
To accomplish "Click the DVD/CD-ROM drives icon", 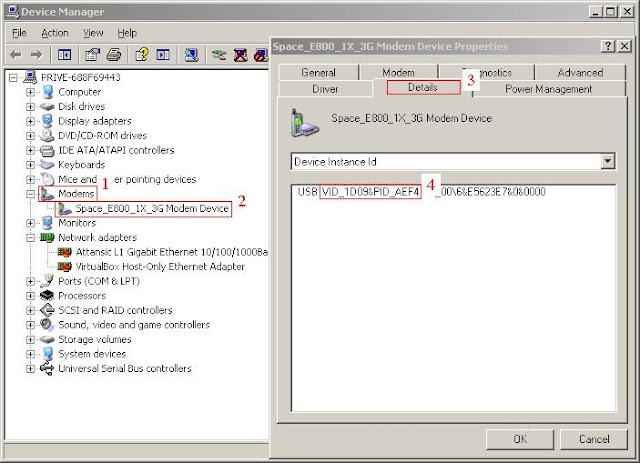I will coord(47,135).
